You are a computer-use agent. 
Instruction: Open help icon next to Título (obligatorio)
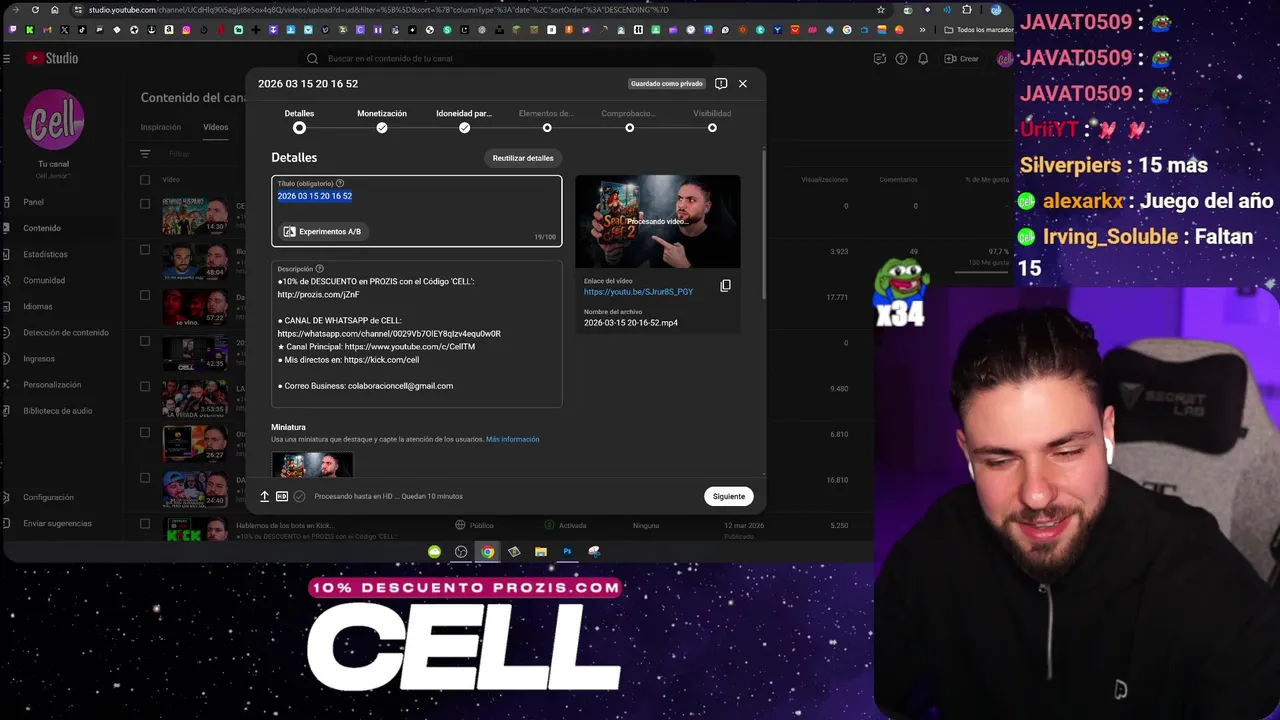coord(340,183)
